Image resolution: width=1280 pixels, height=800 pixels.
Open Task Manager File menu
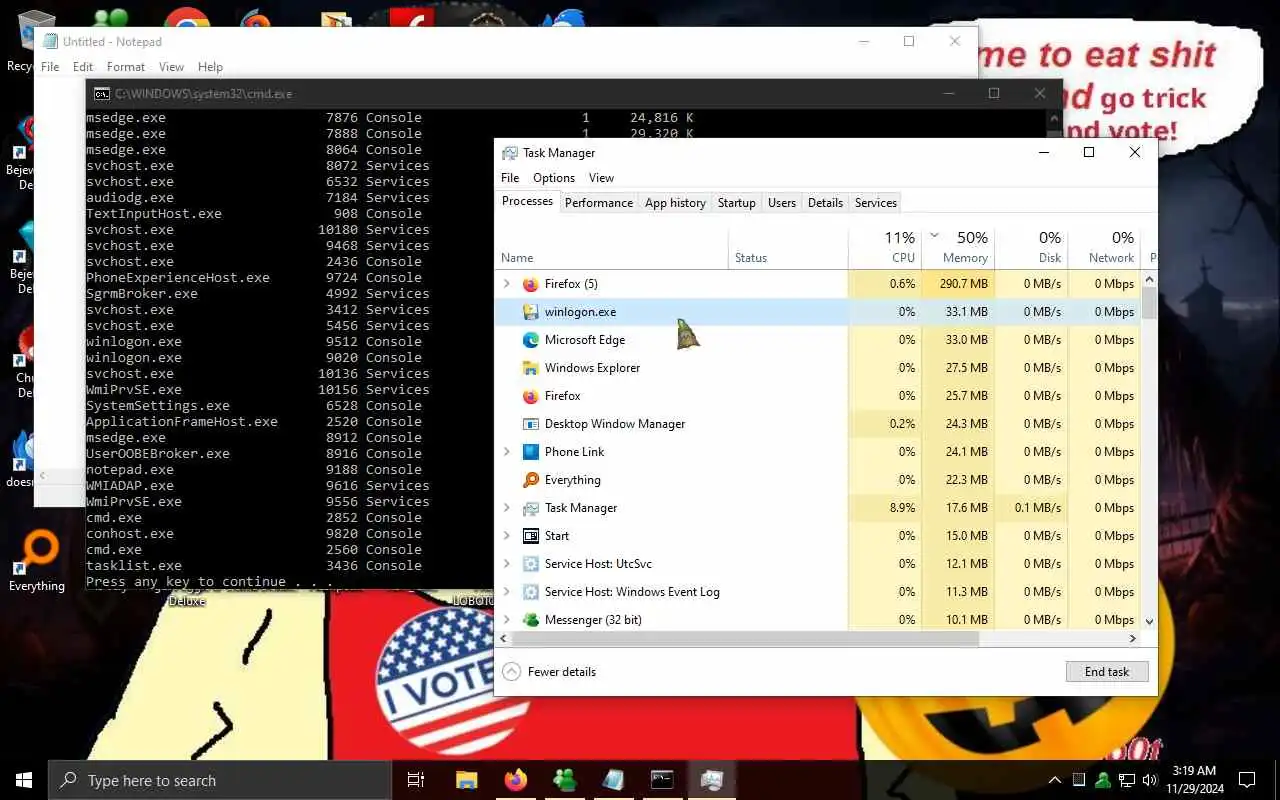510,178
